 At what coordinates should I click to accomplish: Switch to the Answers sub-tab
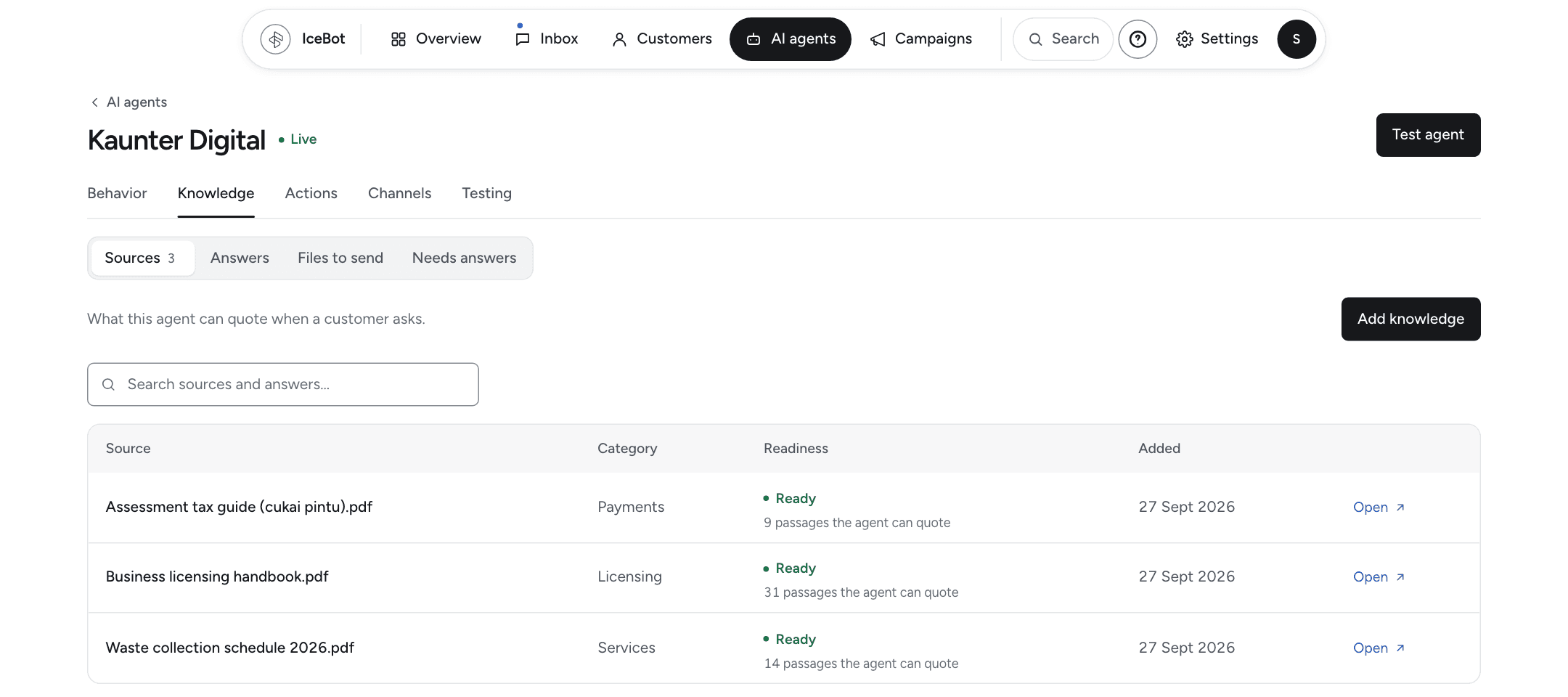click(x=240, y=258)
